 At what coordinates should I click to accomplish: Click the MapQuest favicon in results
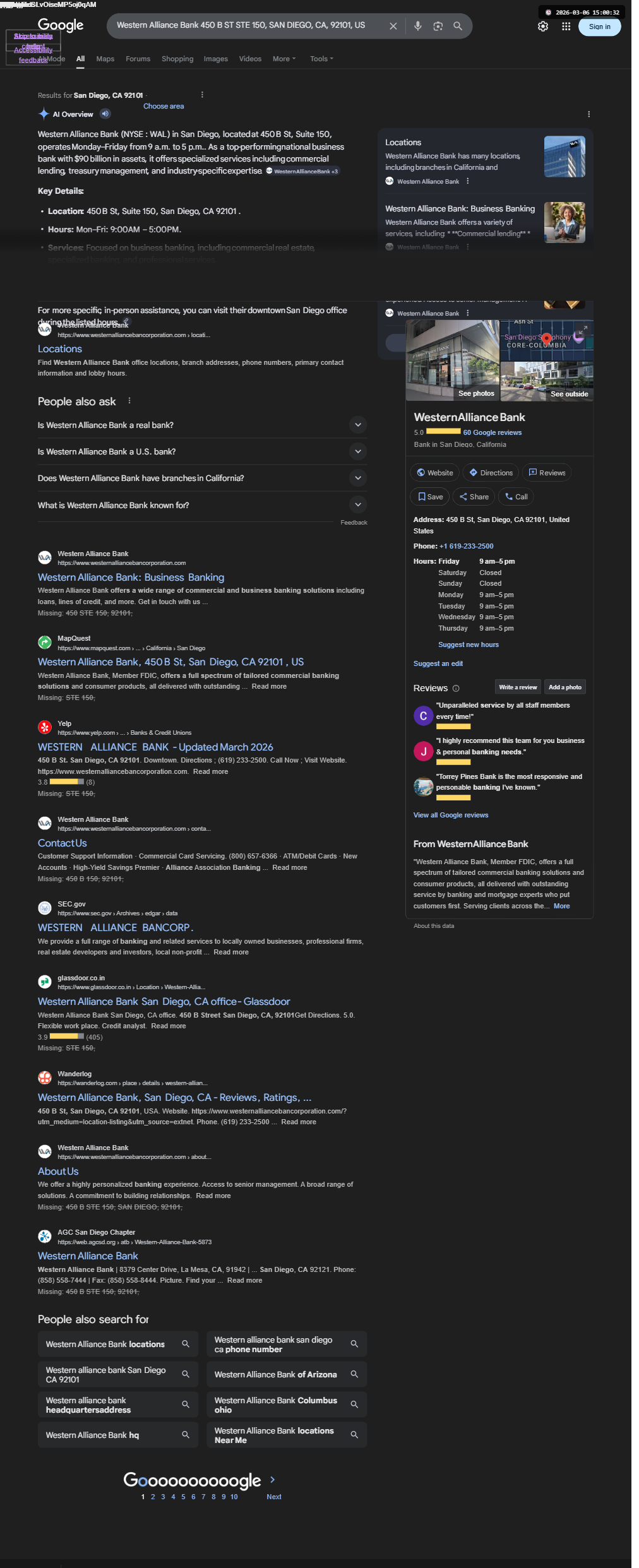point(45,643)
